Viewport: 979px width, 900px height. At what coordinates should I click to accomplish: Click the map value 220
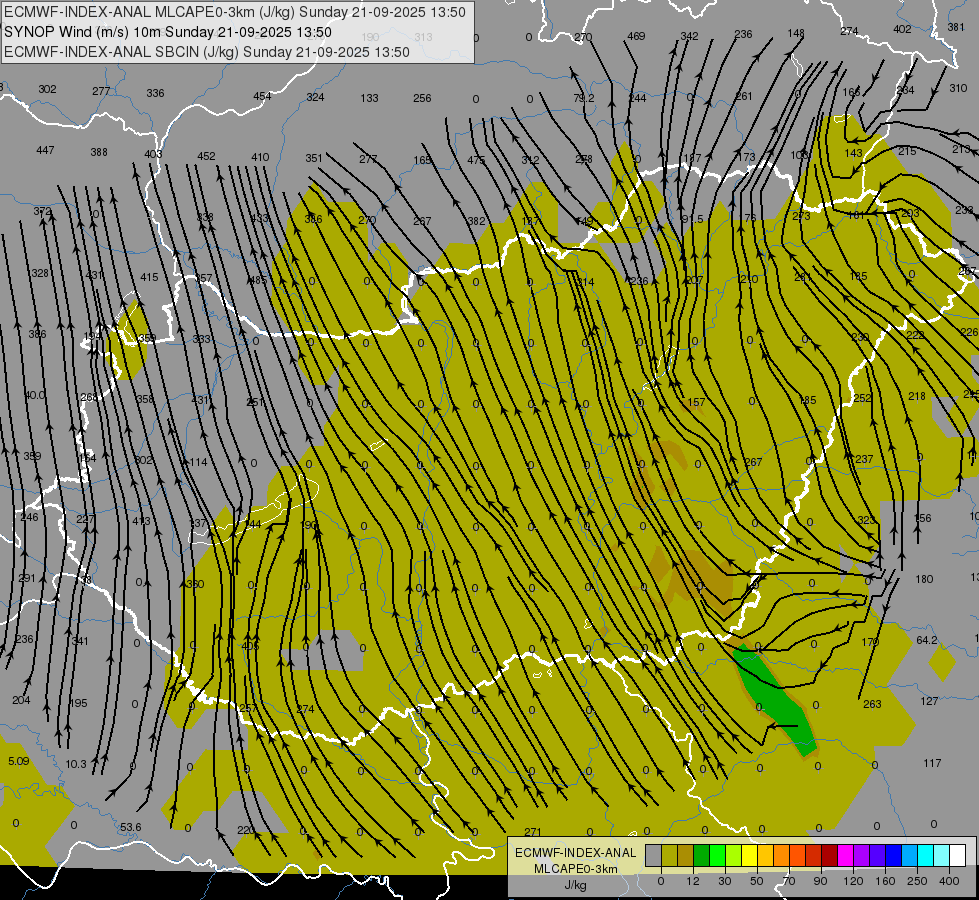click(246, 830)
